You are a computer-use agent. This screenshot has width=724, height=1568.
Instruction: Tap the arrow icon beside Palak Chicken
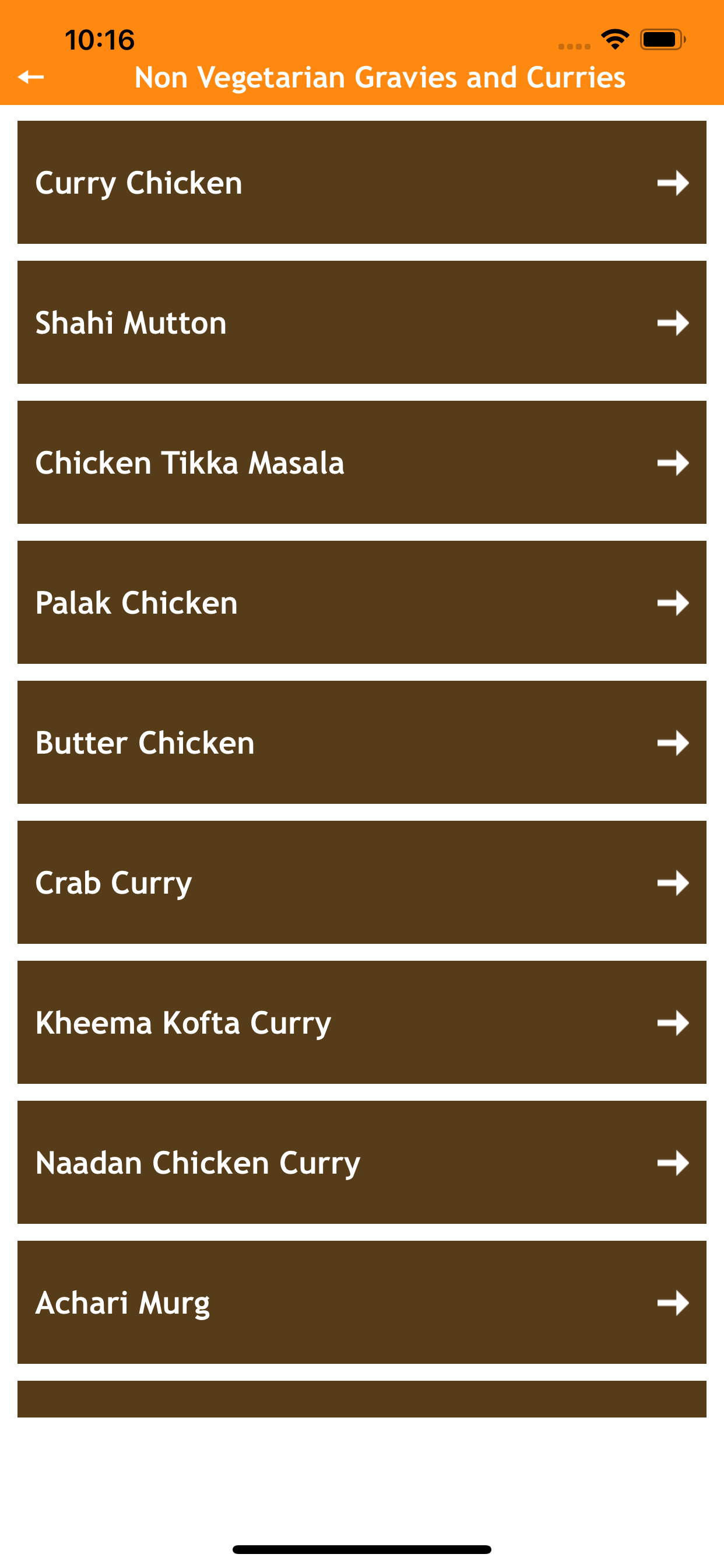pos(672,603)
